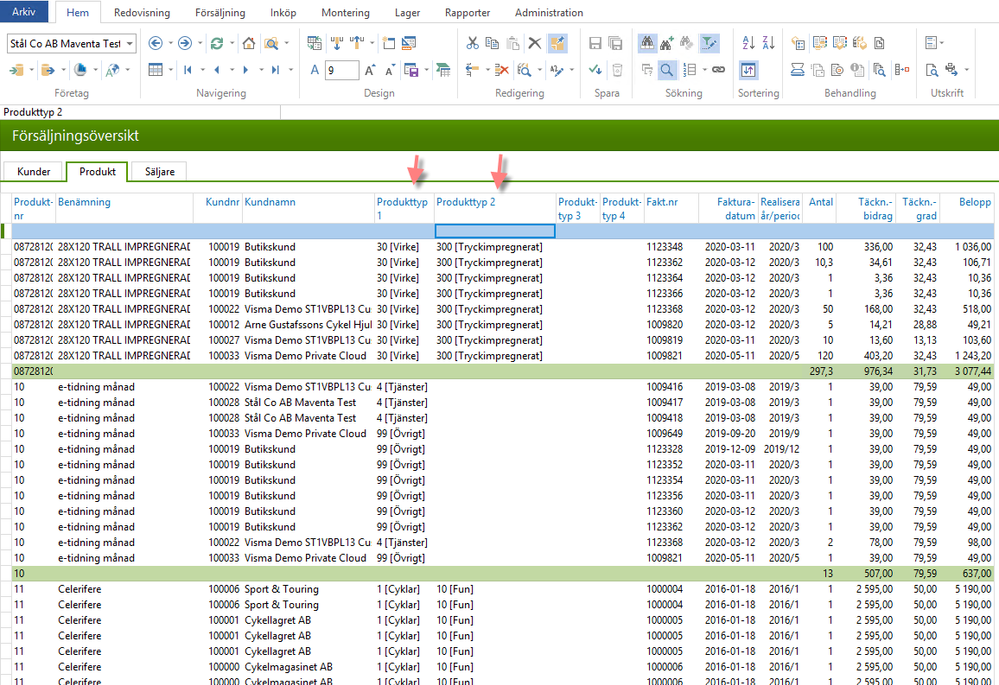Click the delete X icon in Redigering

click(534, 44)
